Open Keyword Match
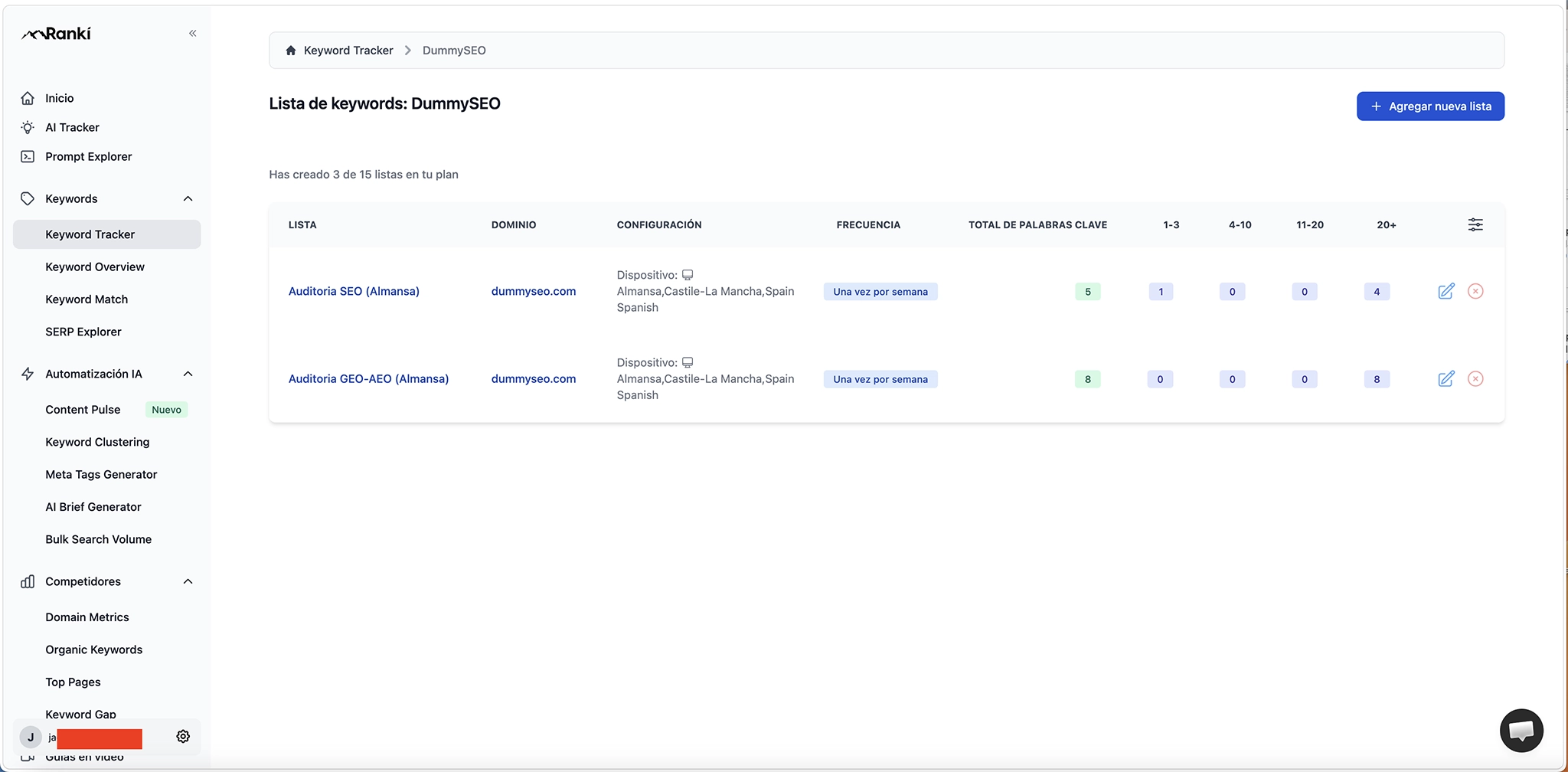Image resolution: width=1568 pixels, height=772 pixels. [87, 299]
